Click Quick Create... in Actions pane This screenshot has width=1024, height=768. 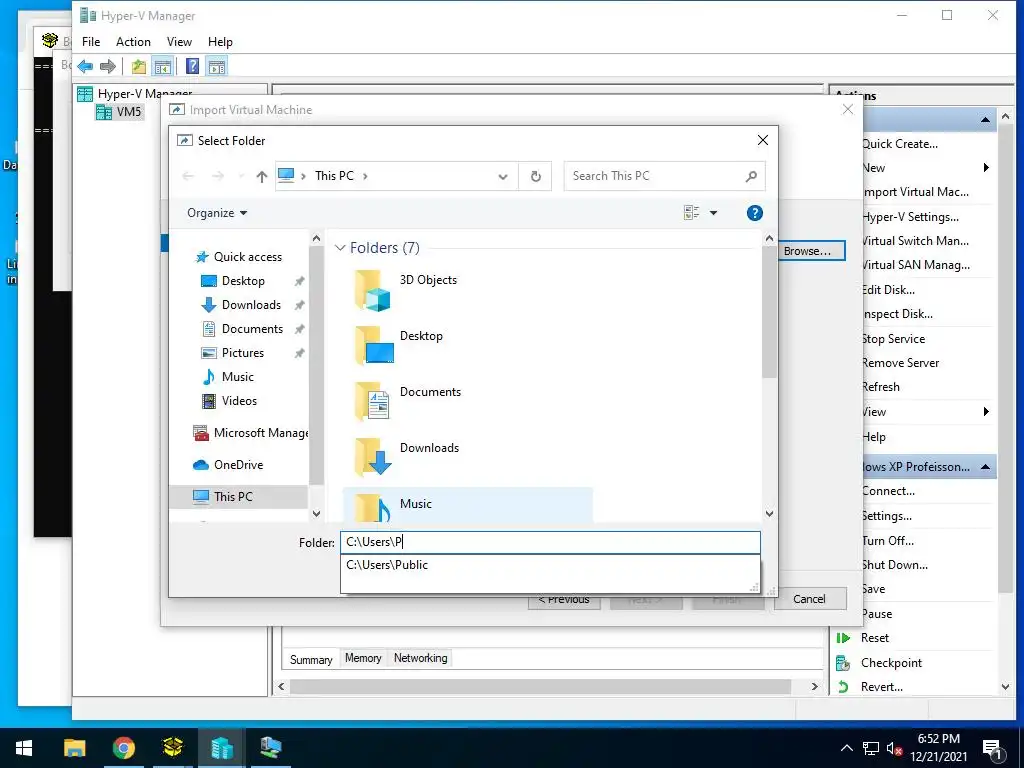coord(899,144)
